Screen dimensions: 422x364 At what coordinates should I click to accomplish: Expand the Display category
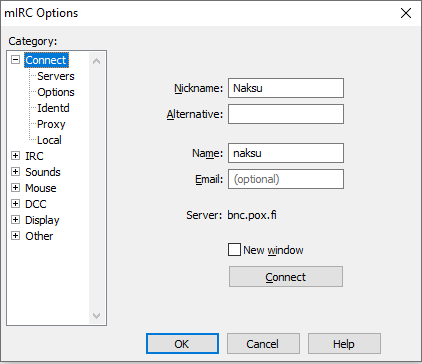coord(15,220)
